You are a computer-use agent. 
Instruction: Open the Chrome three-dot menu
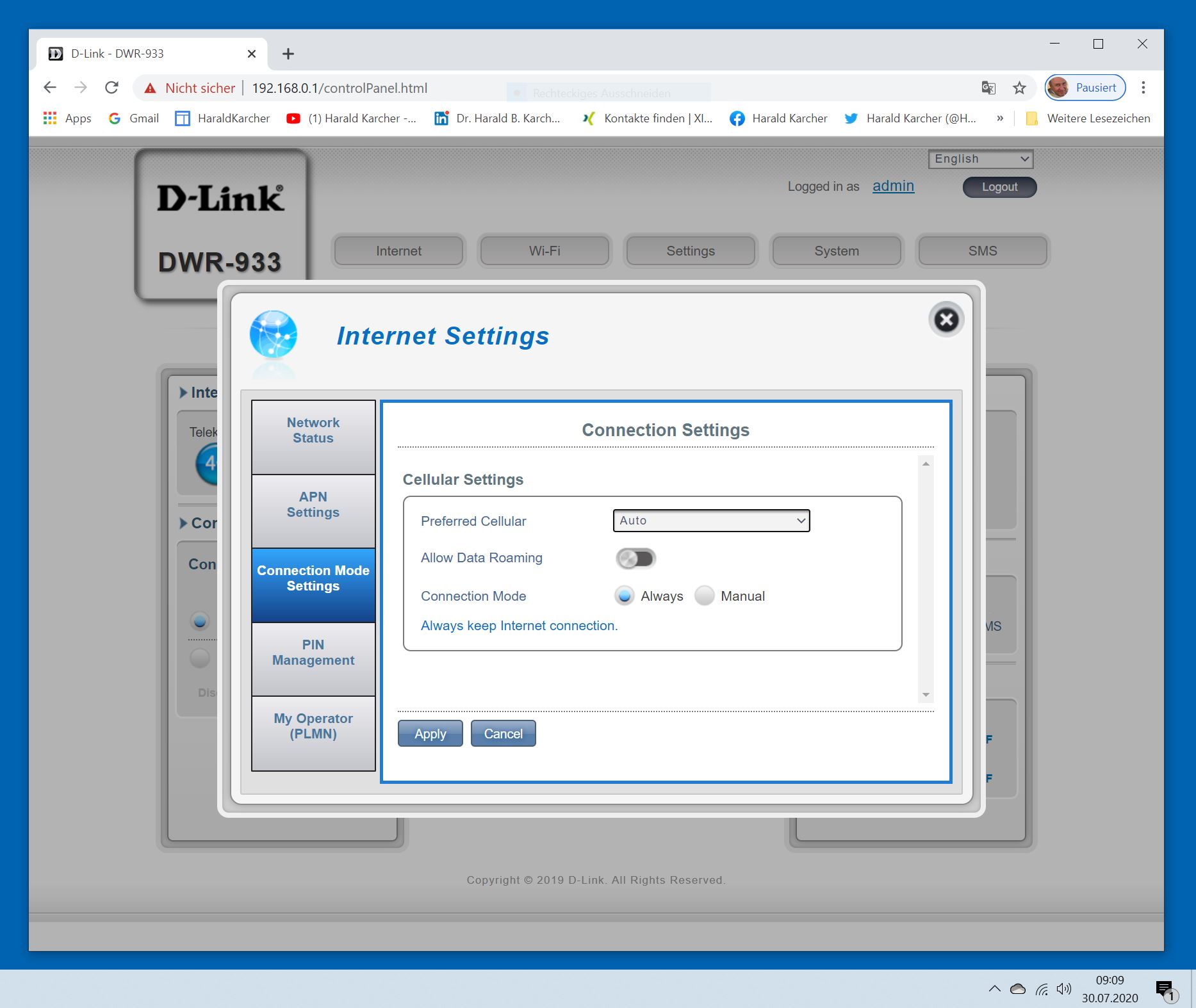(x=1143, y=88)
